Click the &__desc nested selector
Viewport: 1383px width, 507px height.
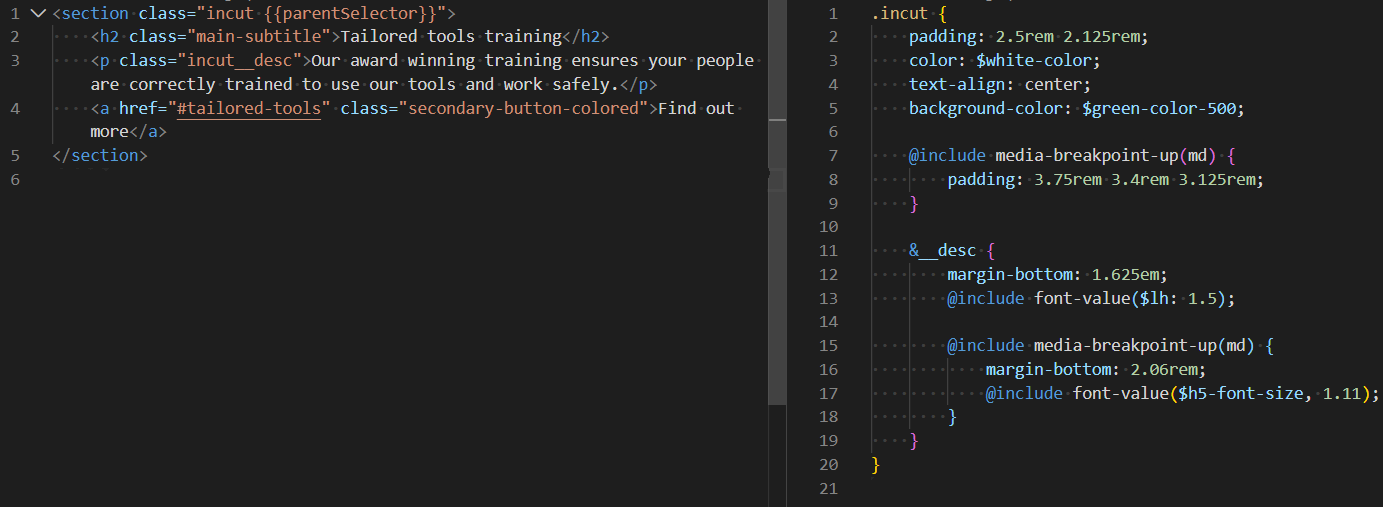point(942,250)
